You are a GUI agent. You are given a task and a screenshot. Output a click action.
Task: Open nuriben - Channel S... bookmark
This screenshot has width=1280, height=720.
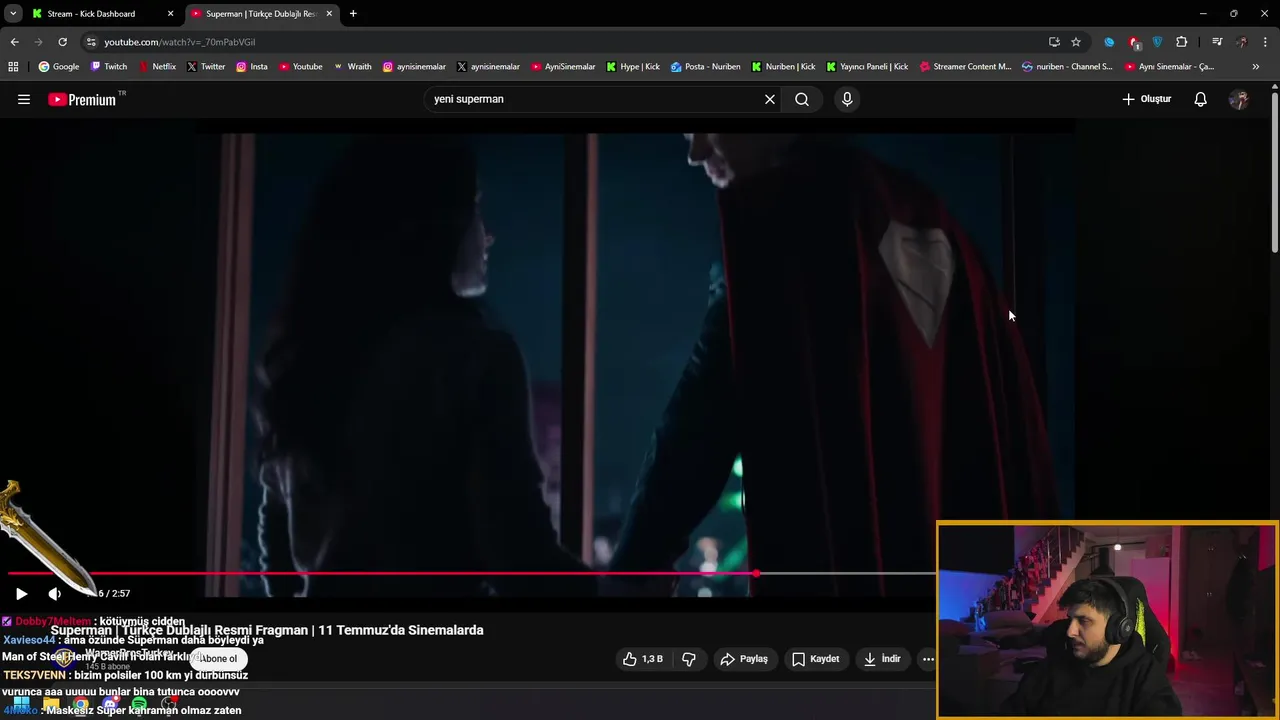(x=1067, y=67)
